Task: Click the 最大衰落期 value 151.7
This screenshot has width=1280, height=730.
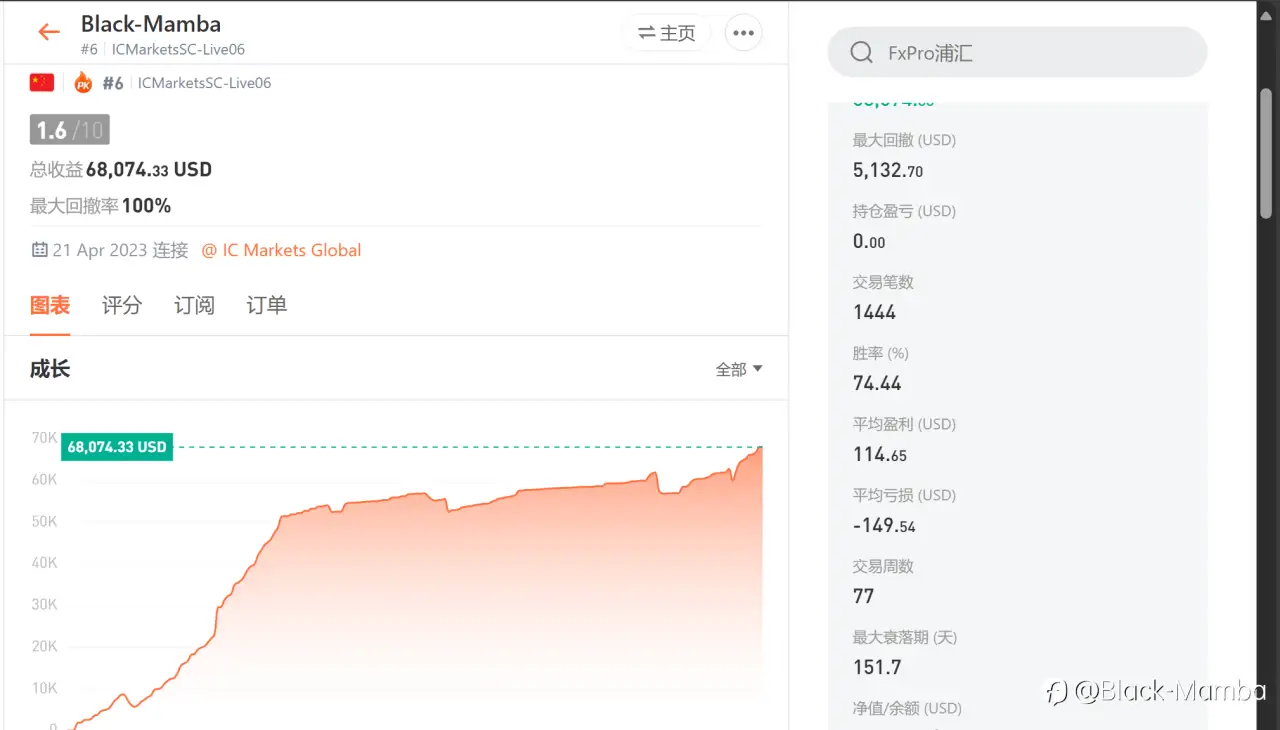Action: [877, 667]
